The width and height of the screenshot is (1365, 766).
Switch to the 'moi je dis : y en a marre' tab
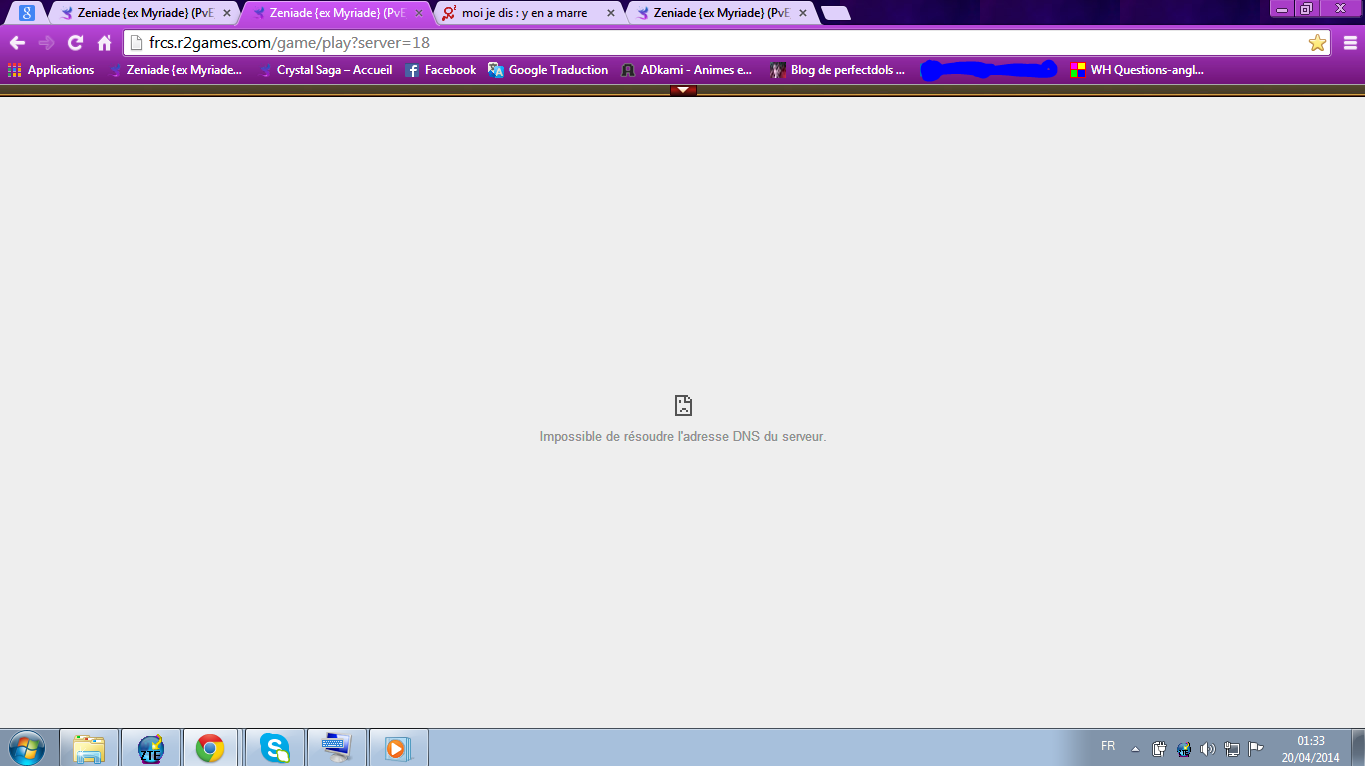tap(523, 13)
